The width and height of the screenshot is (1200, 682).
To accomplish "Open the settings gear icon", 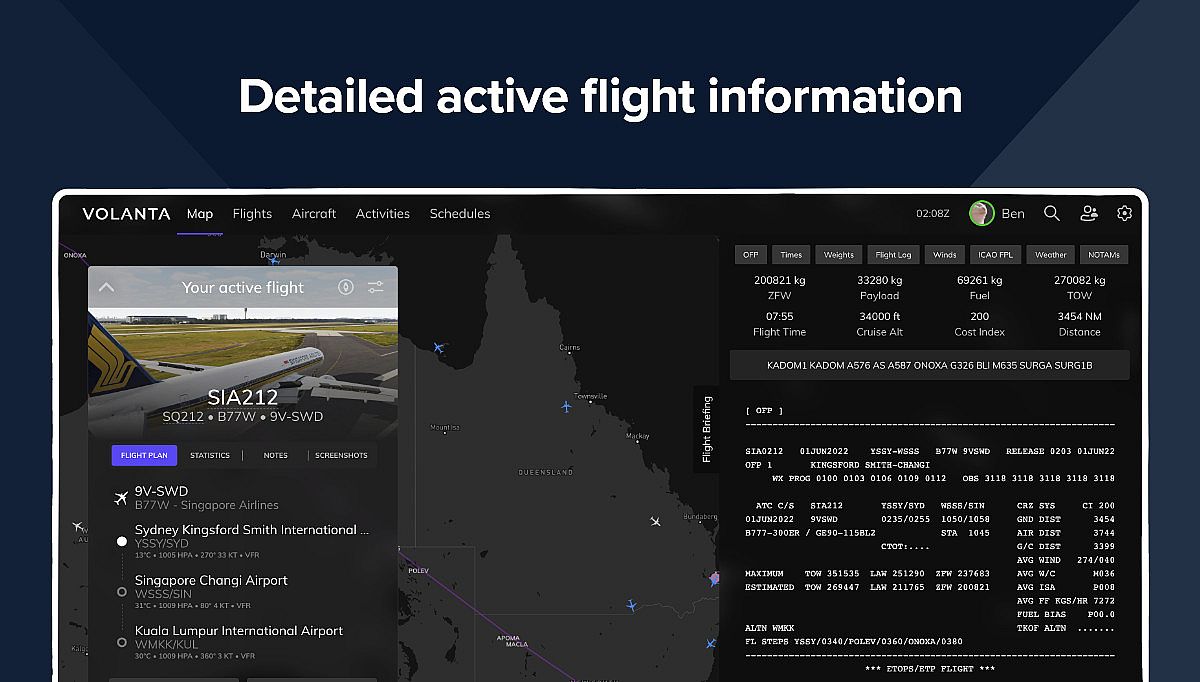I will click(x=1125, y=213).
